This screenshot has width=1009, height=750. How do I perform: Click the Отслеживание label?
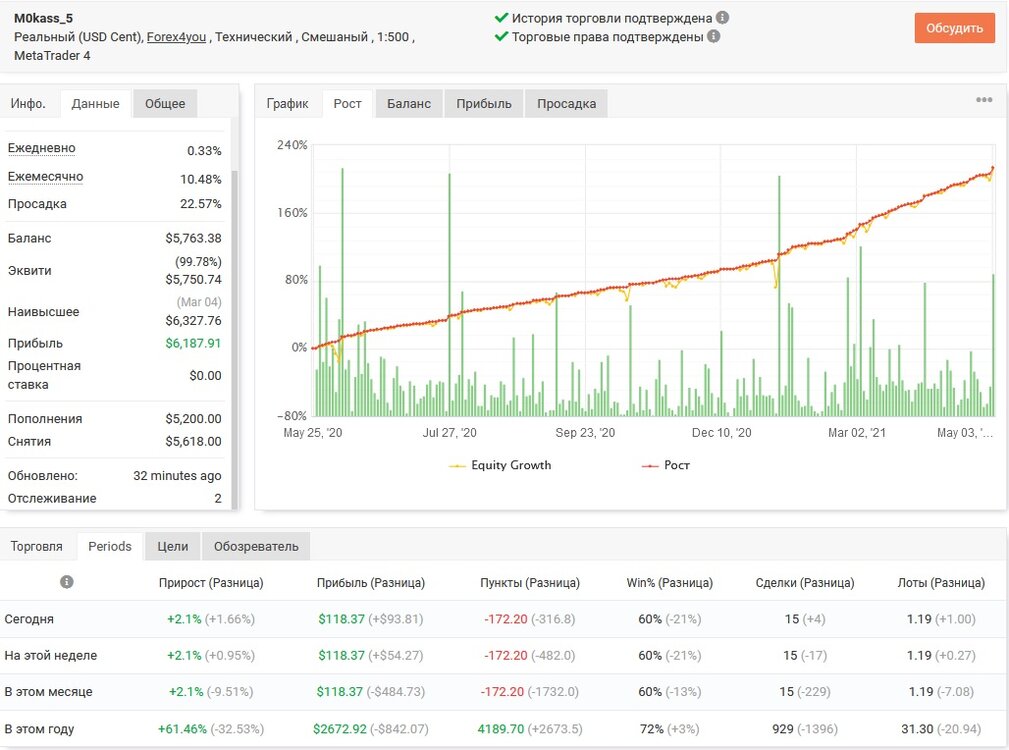(x=52, y=498)
